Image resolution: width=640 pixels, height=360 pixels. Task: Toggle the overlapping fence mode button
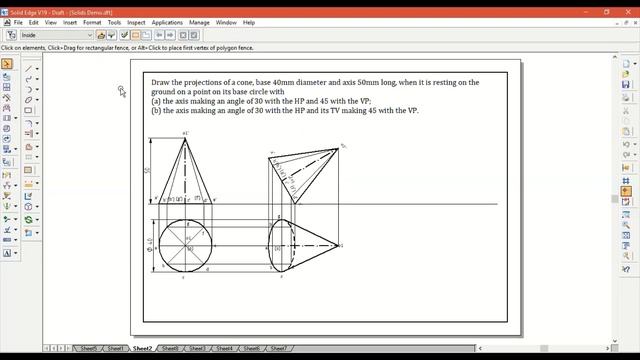[146, 35]
